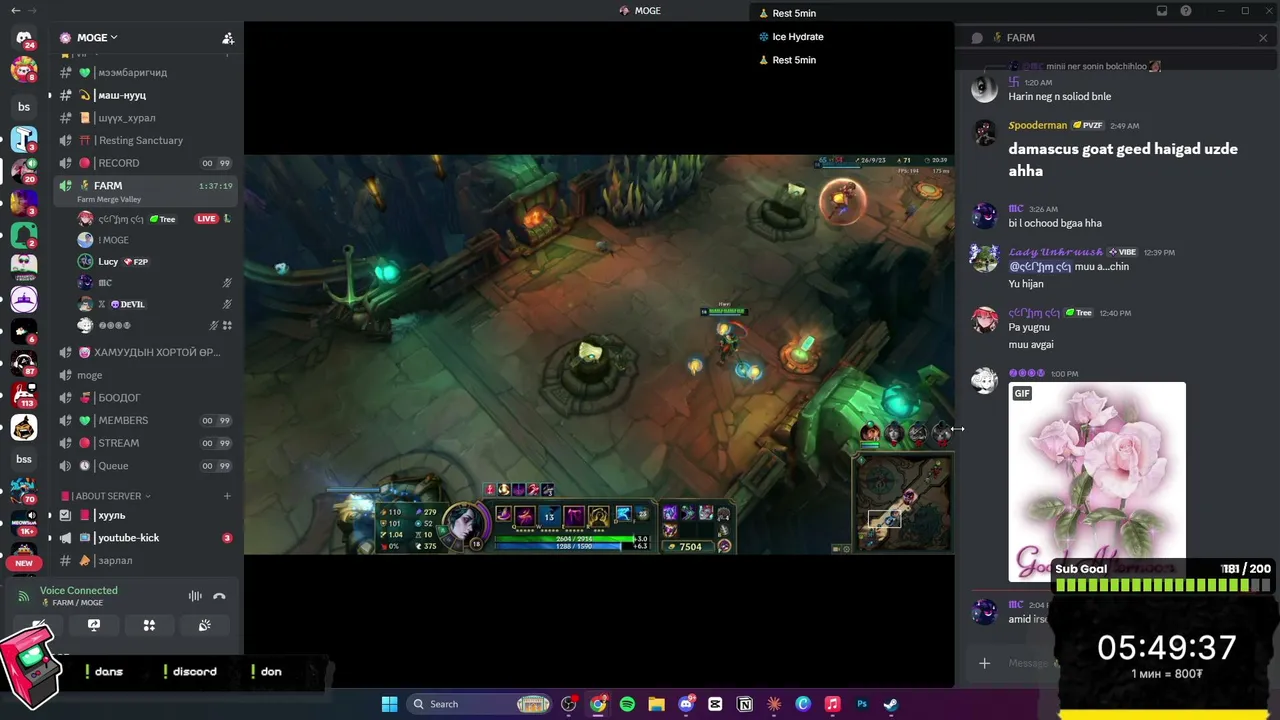Click the 'Ice Hydrate' overlay entry
Screen dimensions: 1280x720
pyautogui.click(x=791, y=37)
